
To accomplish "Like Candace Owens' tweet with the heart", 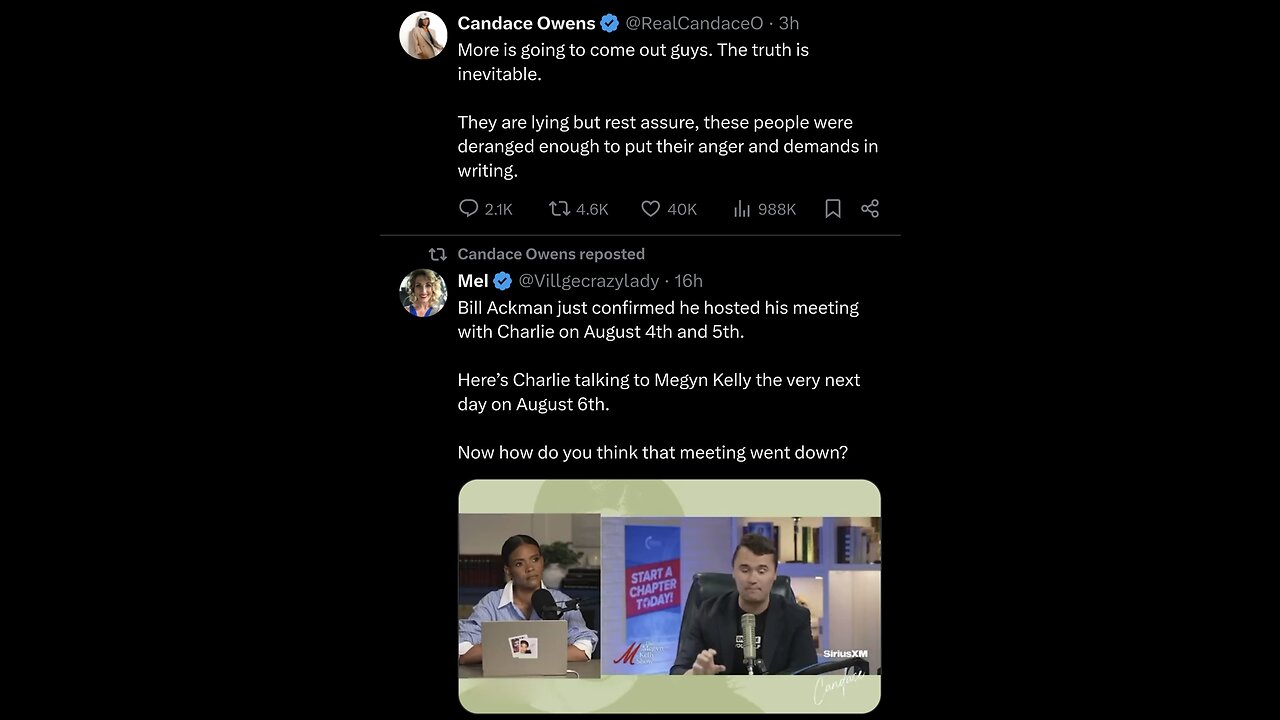I will tap(651, 208).
